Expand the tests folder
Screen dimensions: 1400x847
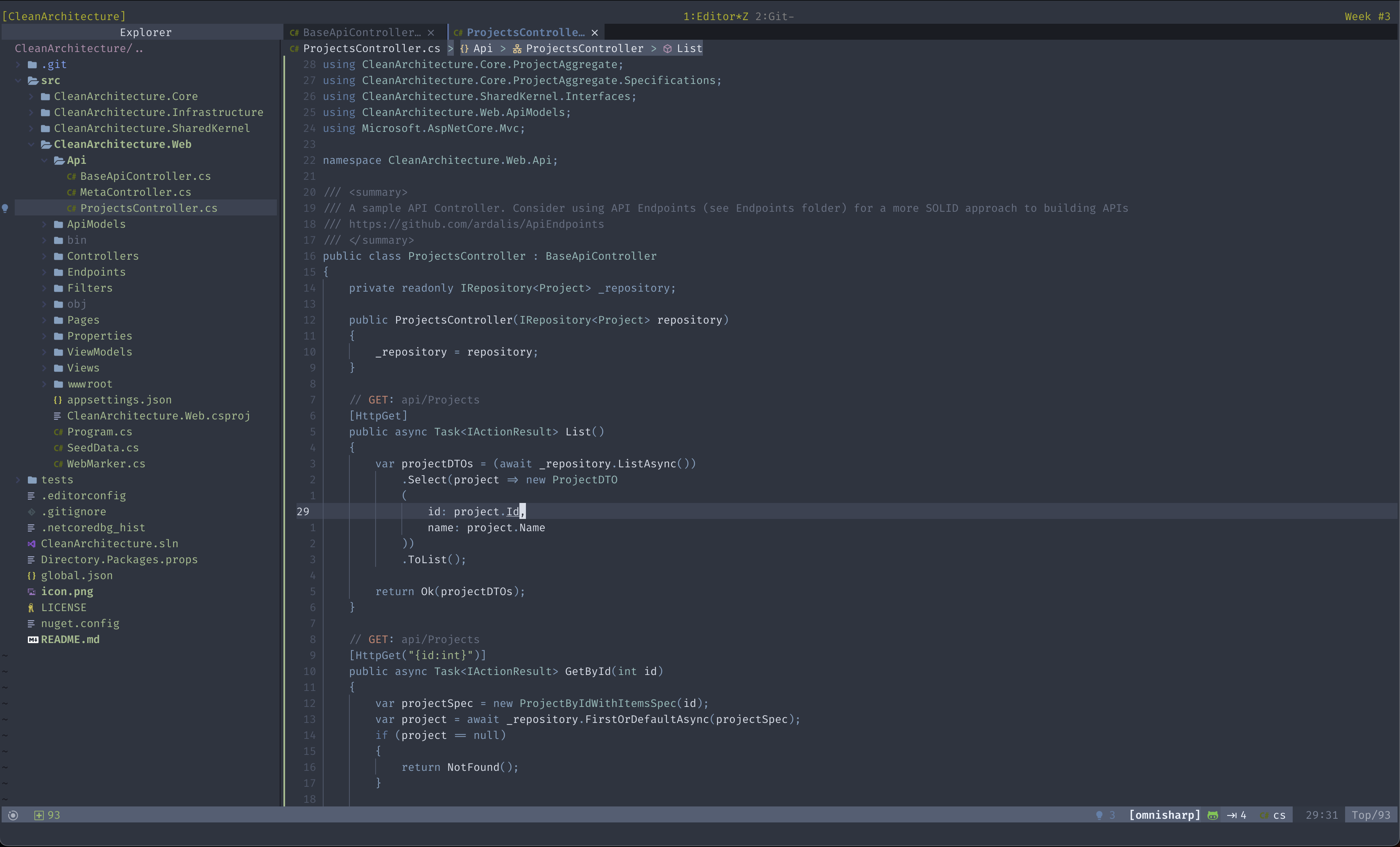pyautogui.click(x=18, y=480)
